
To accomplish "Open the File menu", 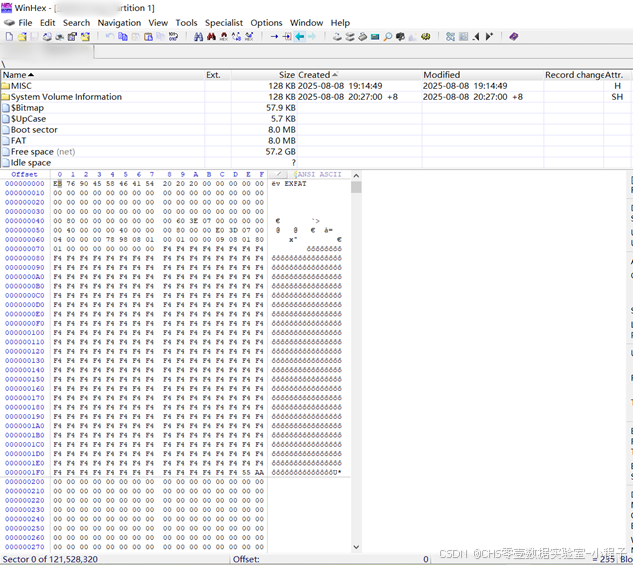I will pyautogui.click(x=25, y=23).
